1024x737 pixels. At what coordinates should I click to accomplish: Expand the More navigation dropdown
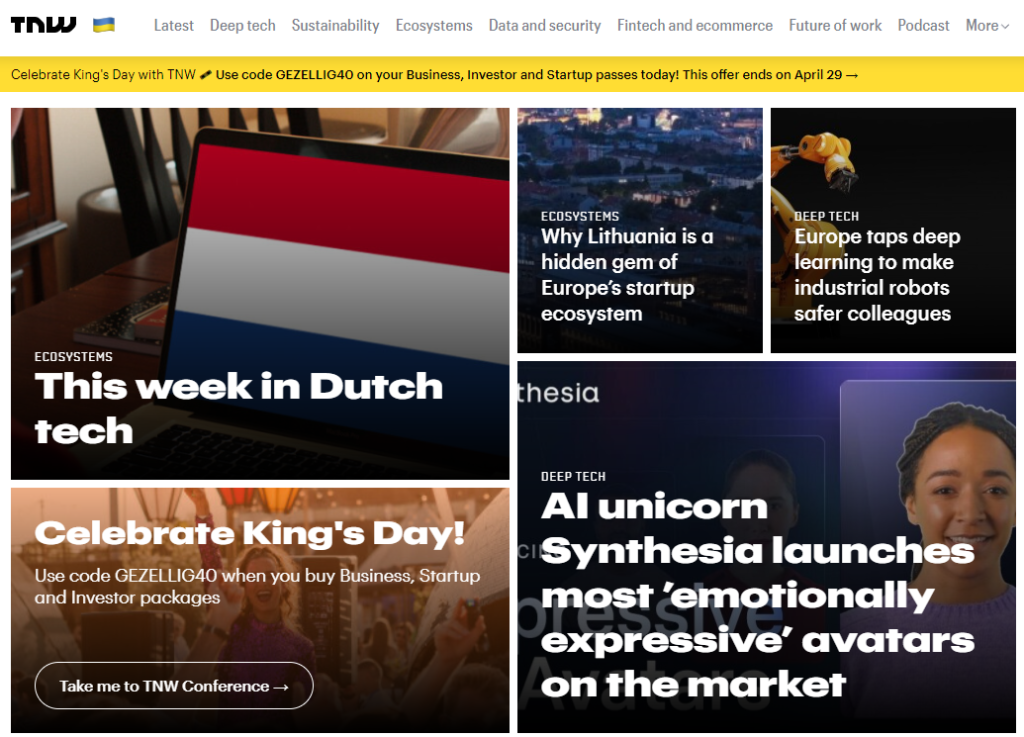click(986, 25)
